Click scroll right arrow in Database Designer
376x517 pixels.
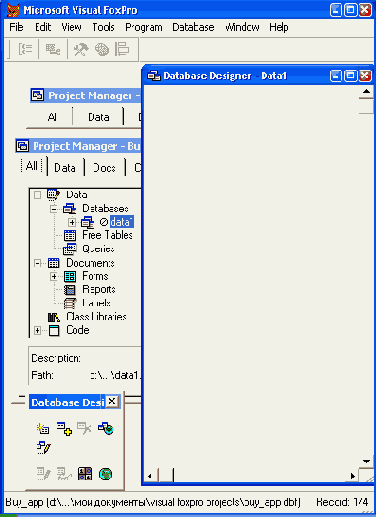pyautogui.click(x=353, y=476)
